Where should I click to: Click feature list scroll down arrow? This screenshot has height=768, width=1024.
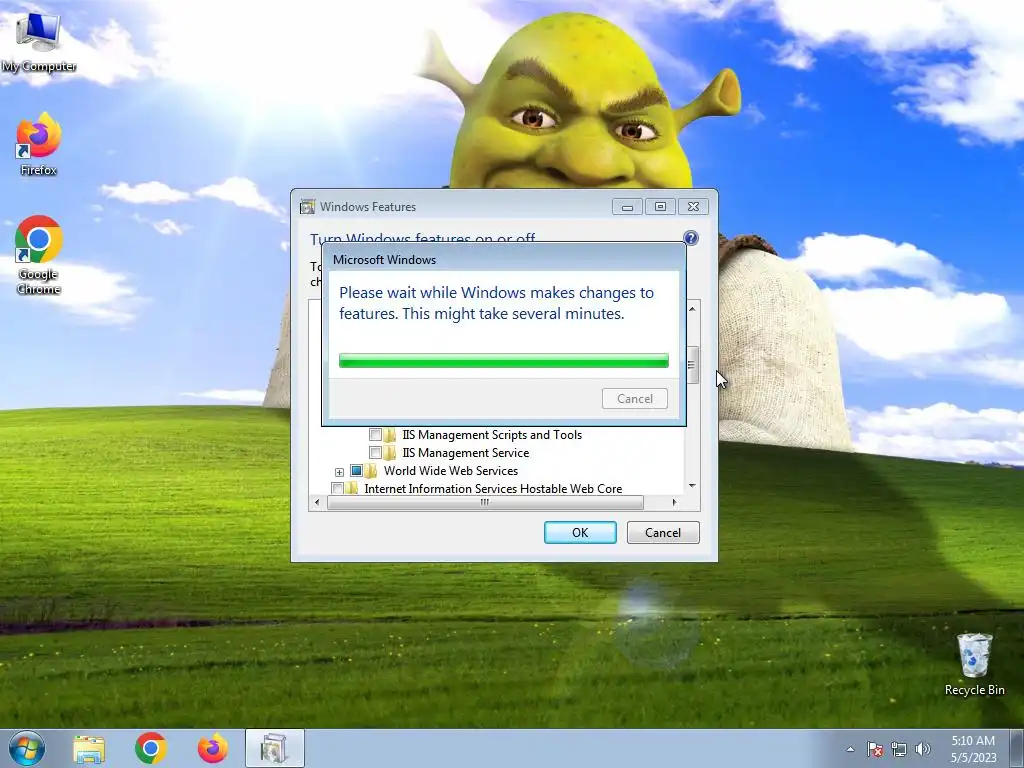point(692,486)
